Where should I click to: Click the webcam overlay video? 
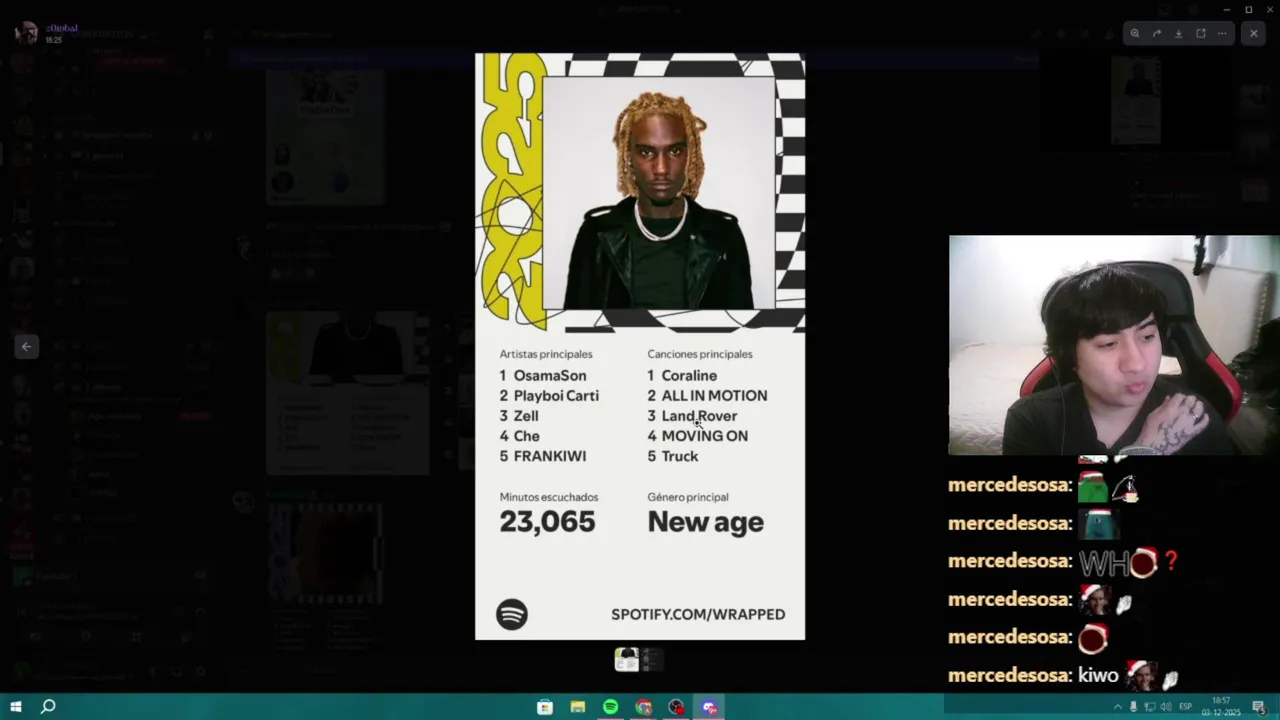(1114, 345)
